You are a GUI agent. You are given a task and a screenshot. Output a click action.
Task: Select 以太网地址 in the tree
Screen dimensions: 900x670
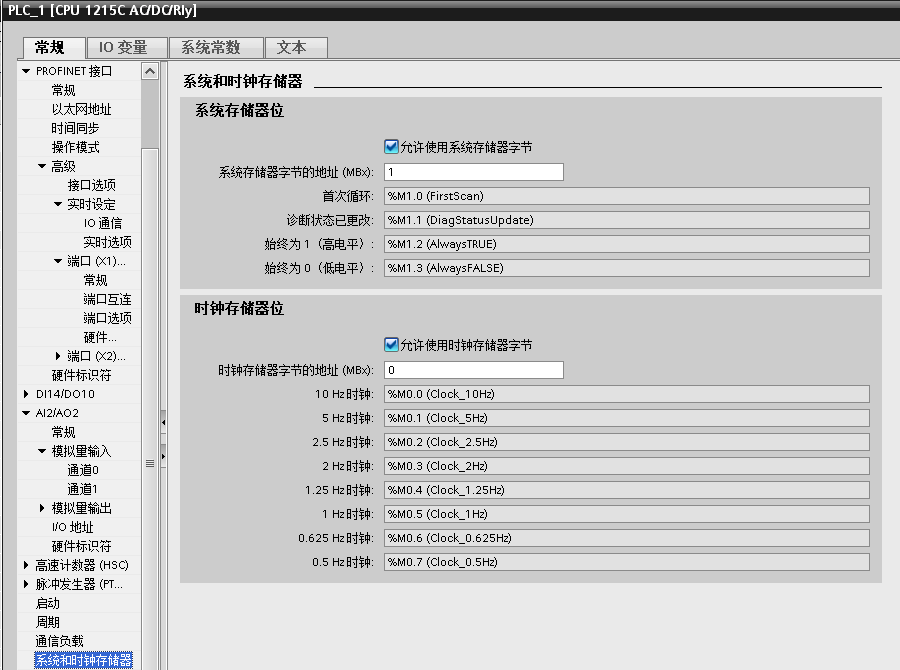(x=82, y=109)
